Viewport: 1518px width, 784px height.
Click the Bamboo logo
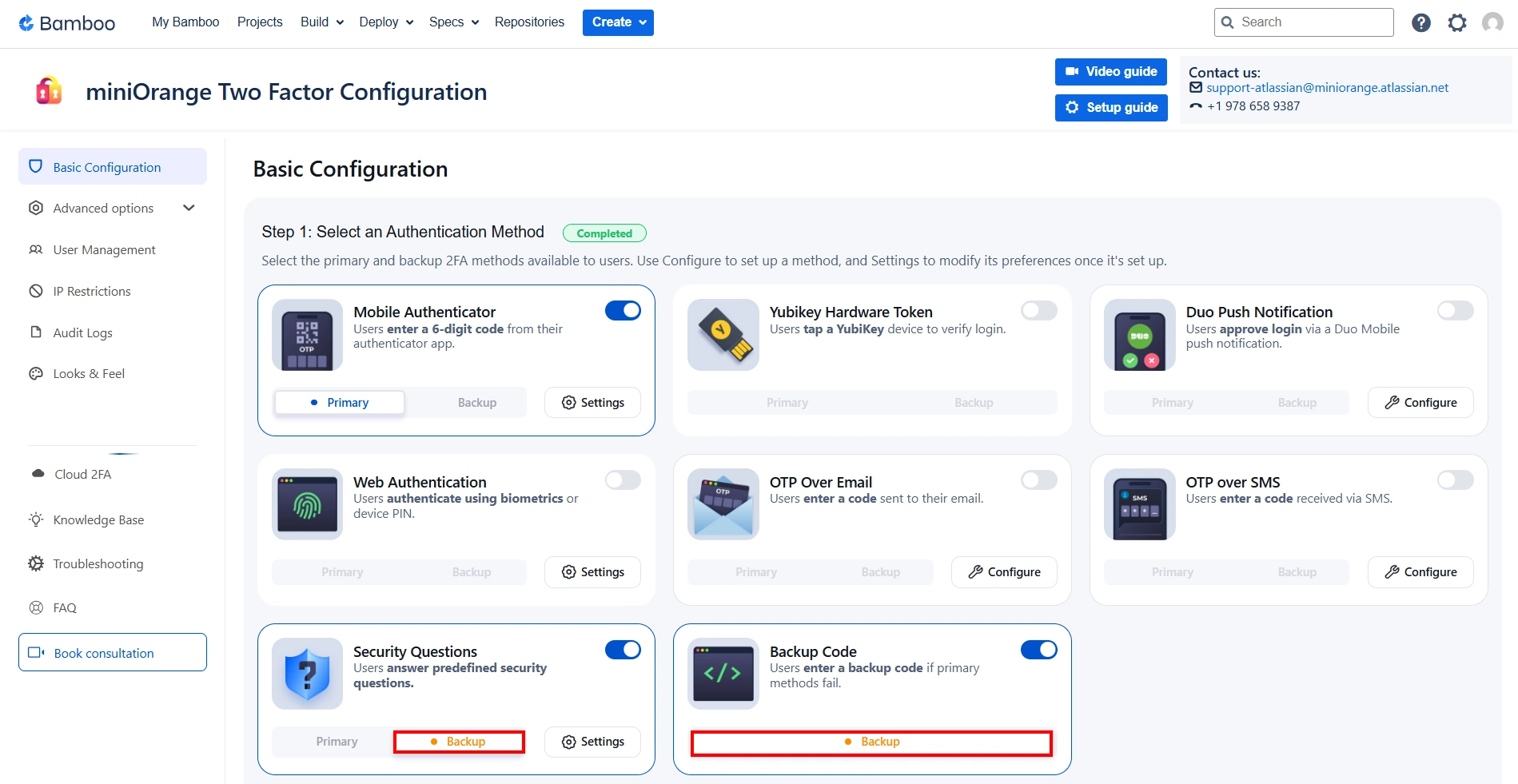67,23
